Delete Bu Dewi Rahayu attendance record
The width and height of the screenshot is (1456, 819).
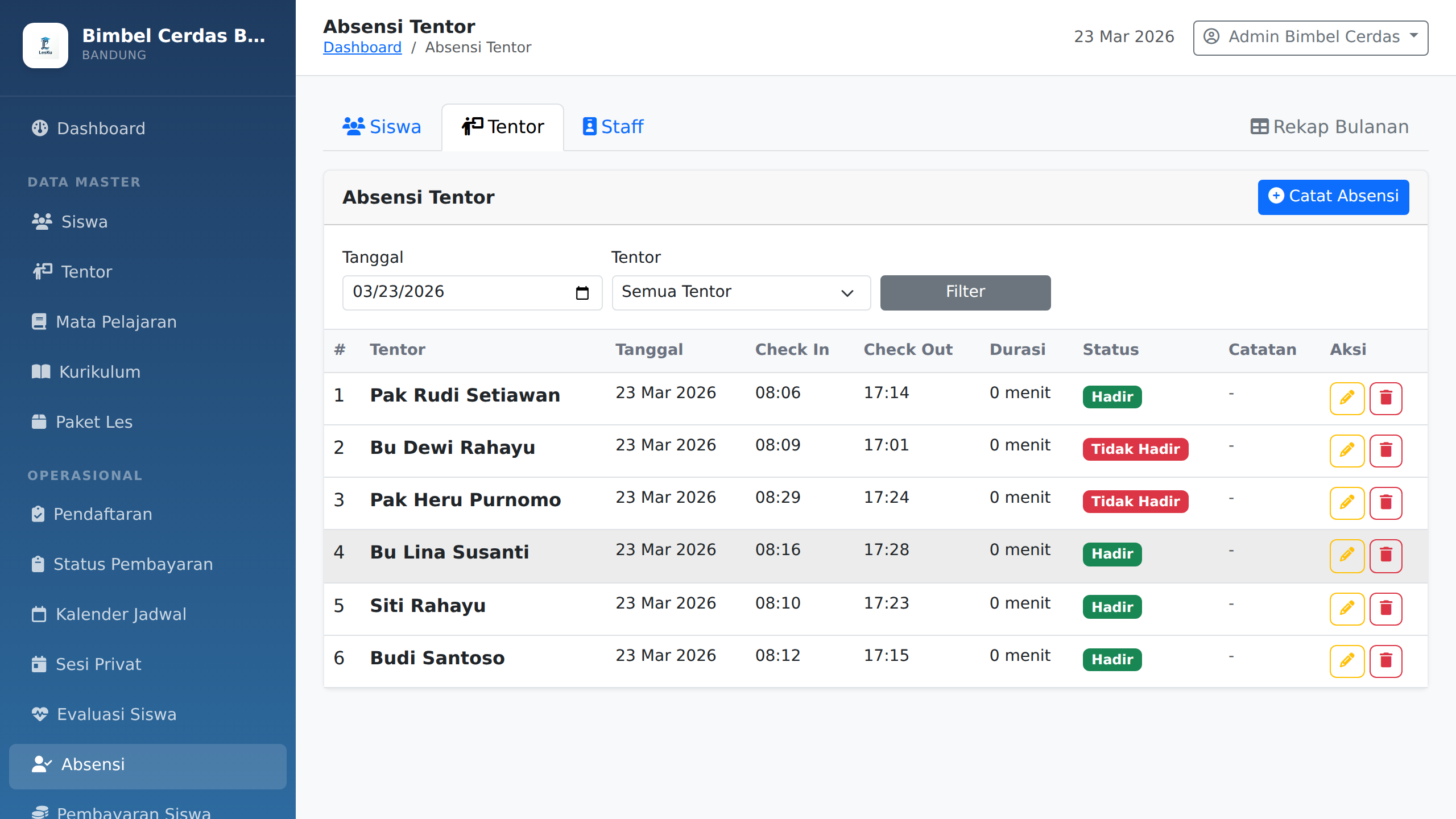[1385, 450]
